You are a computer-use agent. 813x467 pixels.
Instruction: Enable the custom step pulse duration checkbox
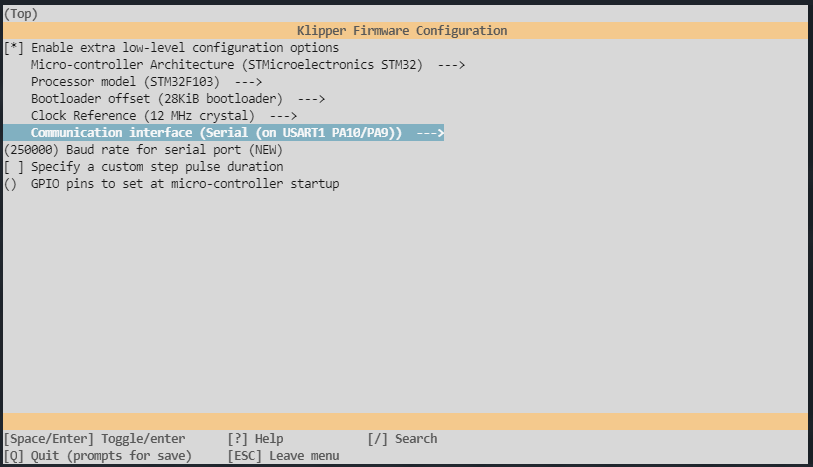click(x=14, y=166)
